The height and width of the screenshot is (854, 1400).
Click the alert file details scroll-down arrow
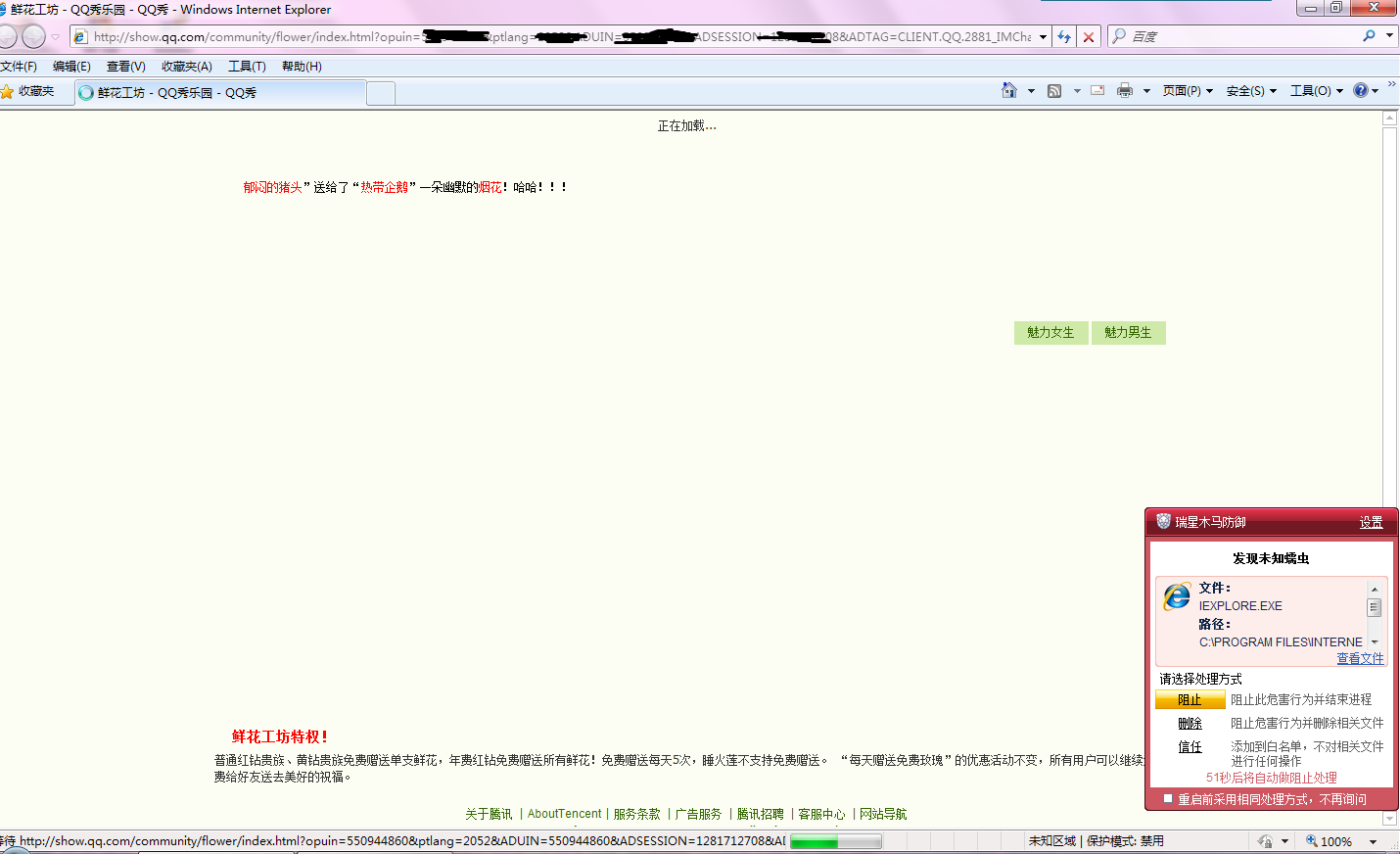(x=1375, y=641)
